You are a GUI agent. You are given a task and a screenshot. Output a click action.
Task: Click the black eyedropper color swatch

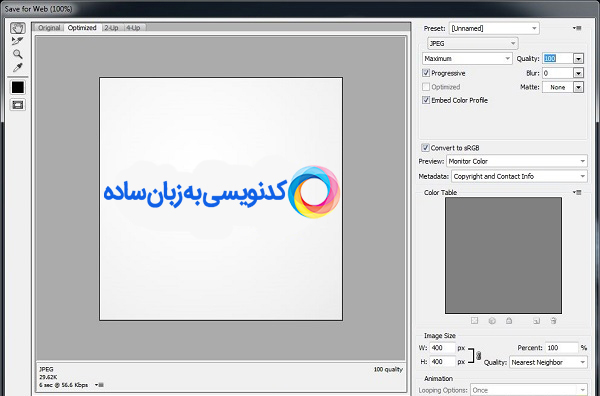pos(18,87)
